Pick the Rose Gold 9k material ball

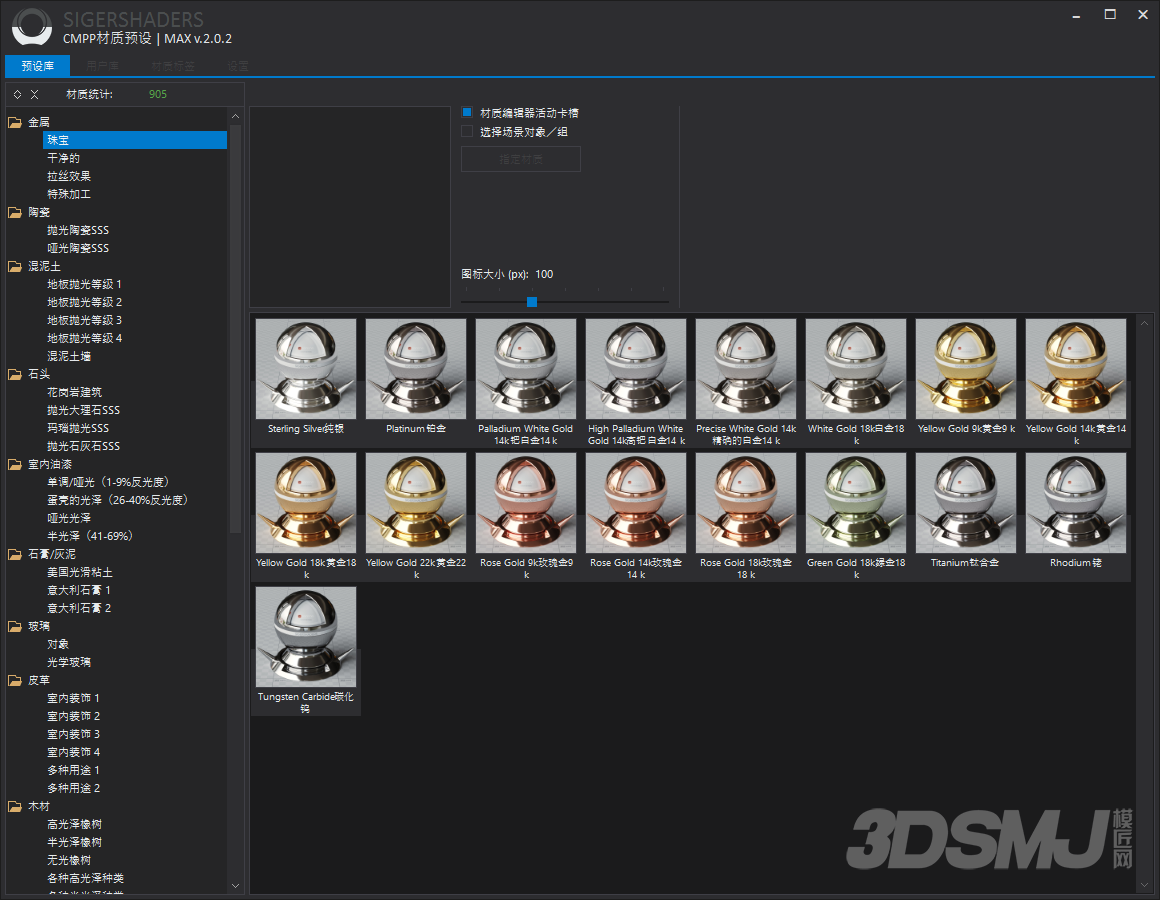pos(526,503)
